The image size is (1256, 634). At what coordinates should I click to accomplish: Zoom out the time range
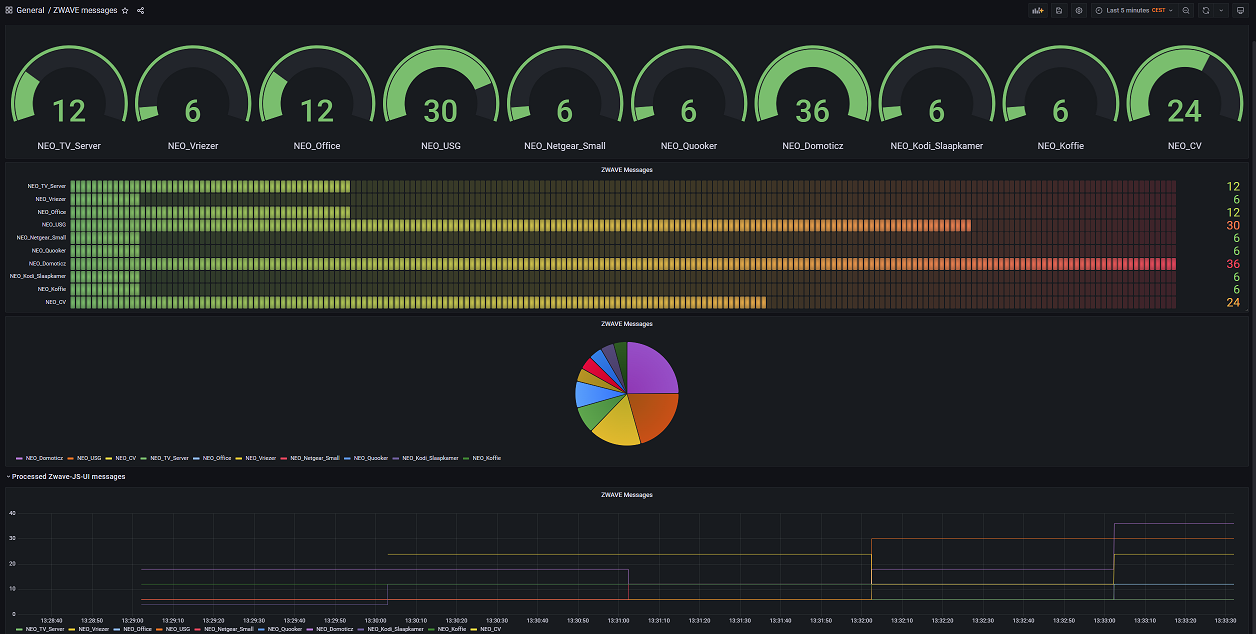1186,10
